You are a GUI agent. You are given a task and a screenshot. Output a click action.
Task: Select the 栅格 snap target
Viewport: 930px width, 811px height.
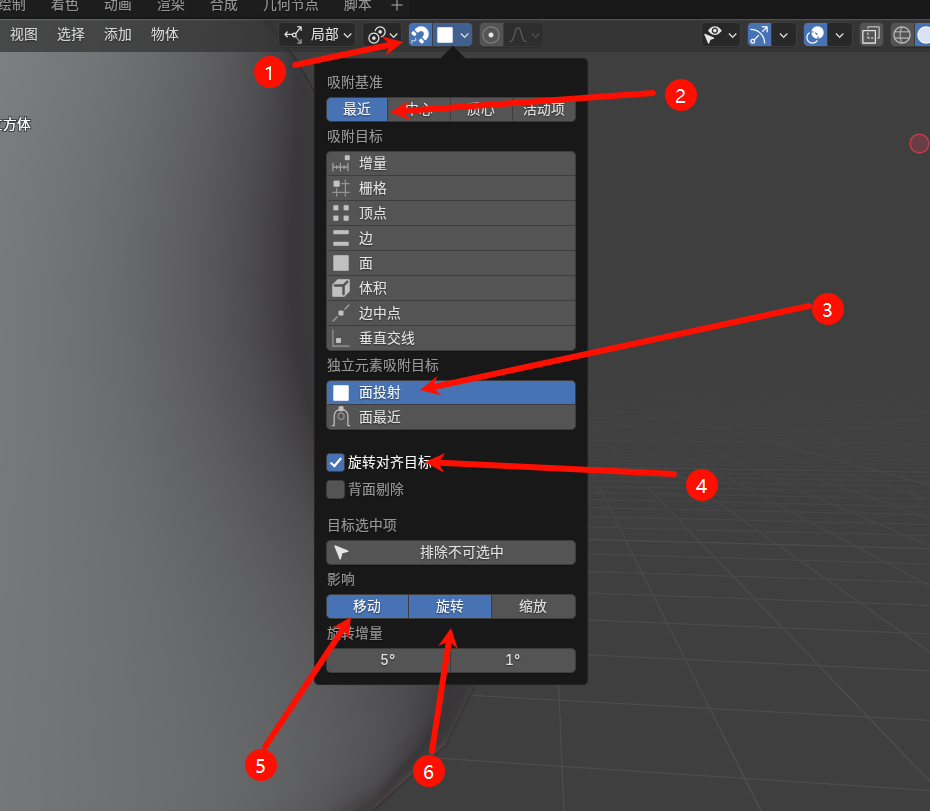[451, 188]
